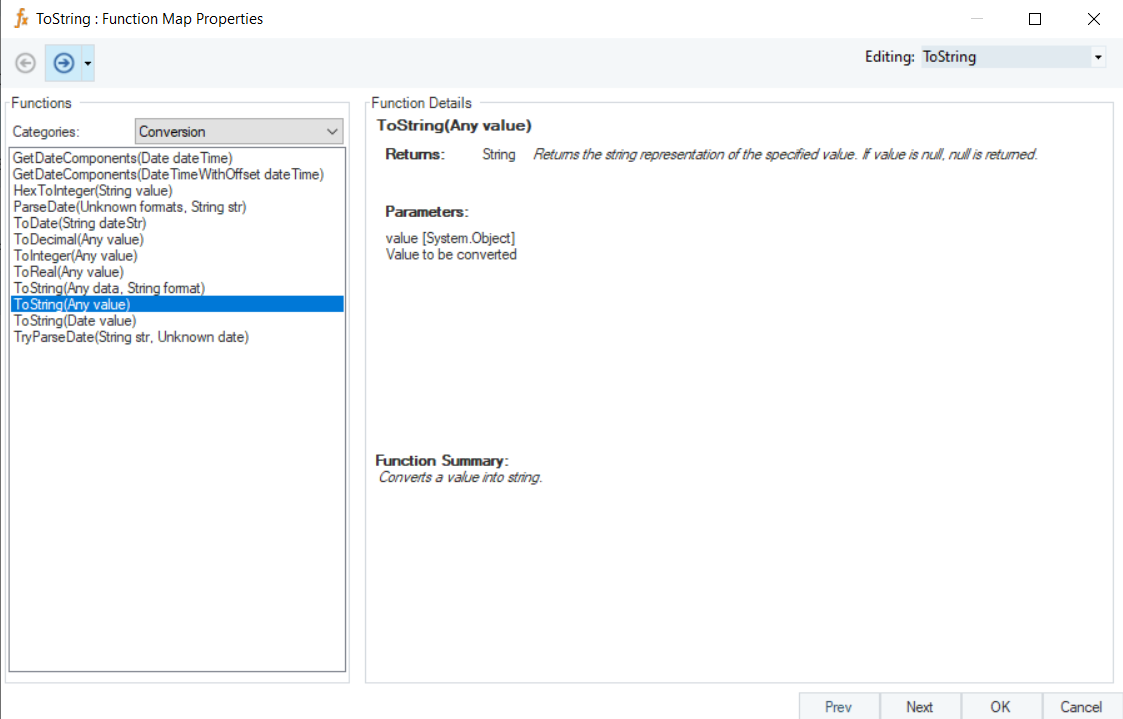
Task: Select ToDate(String dateStr) function
Action: coord(80,223)
